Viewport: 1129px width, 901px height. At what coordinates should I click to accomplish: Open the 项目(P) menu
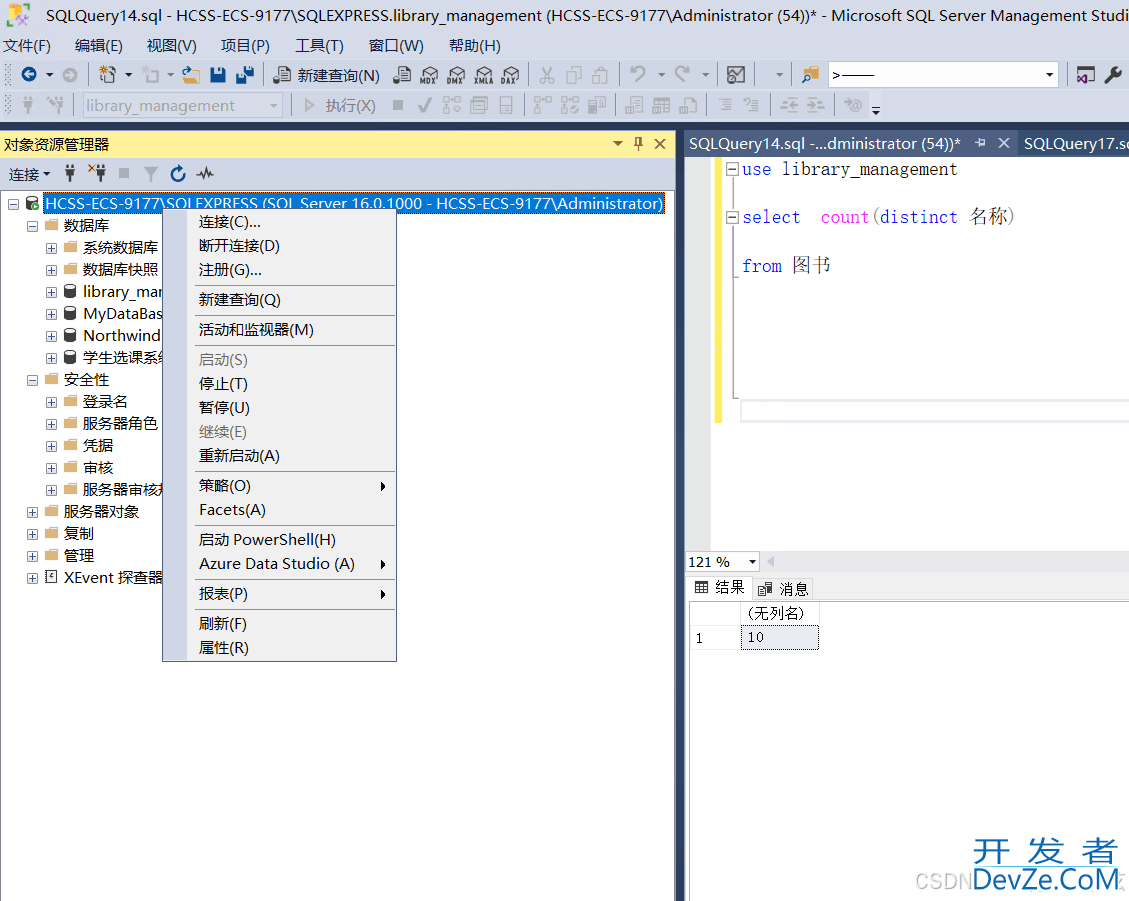tap(245, 46)
